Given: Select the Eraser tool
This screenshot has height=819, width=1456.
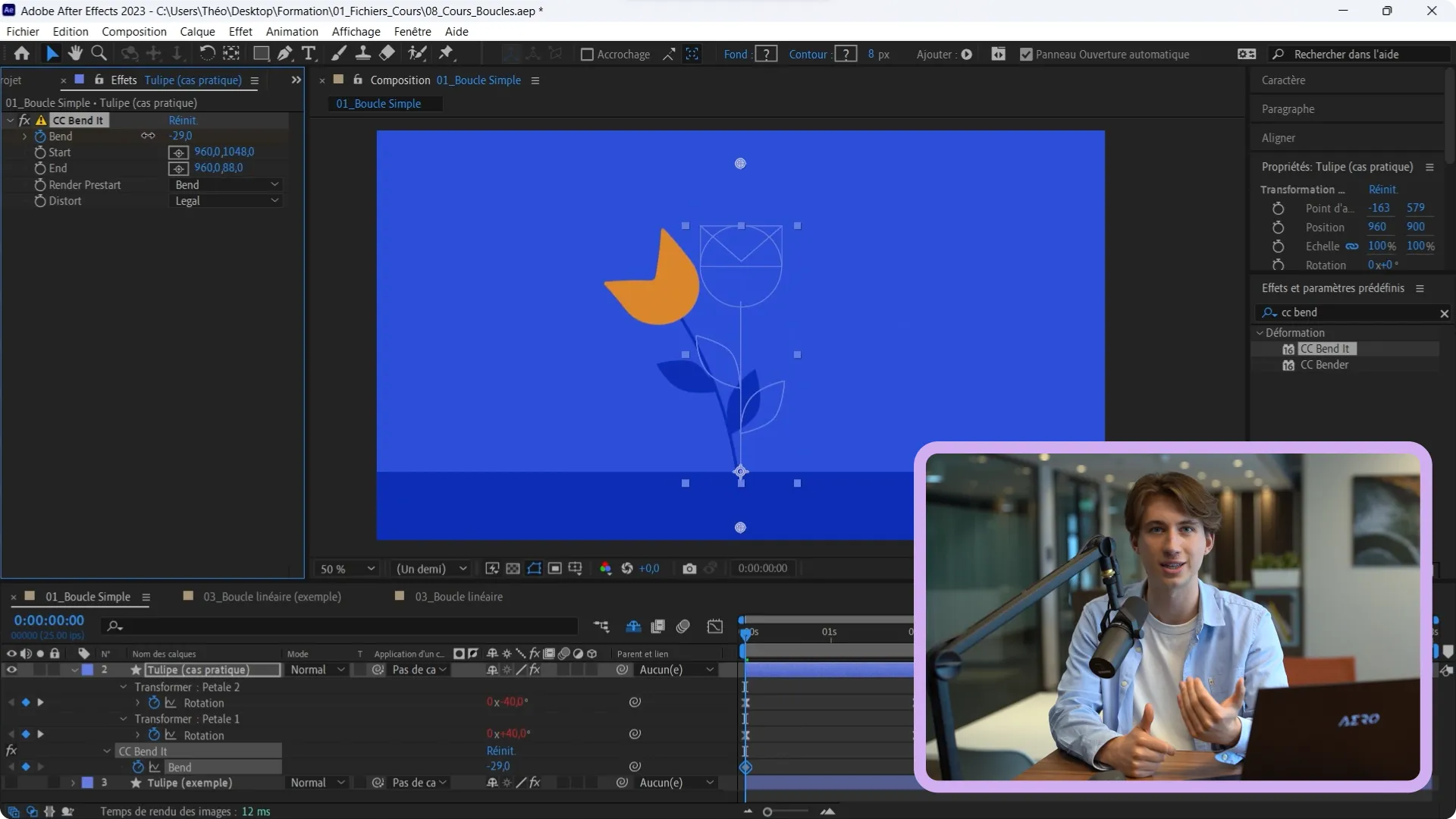Looking at the screenshot, I should click(x=387, y=53).
